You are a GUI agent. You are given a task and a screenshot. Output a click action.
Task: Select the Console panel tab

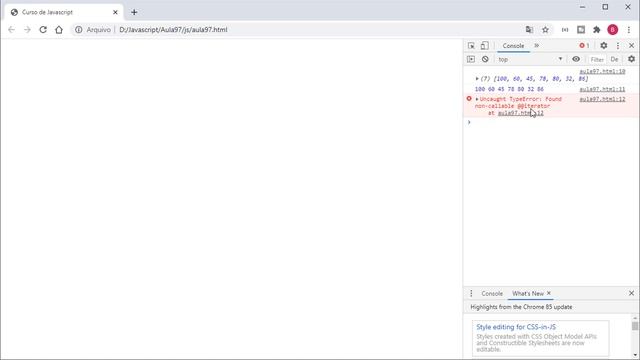tap(513, 46)
